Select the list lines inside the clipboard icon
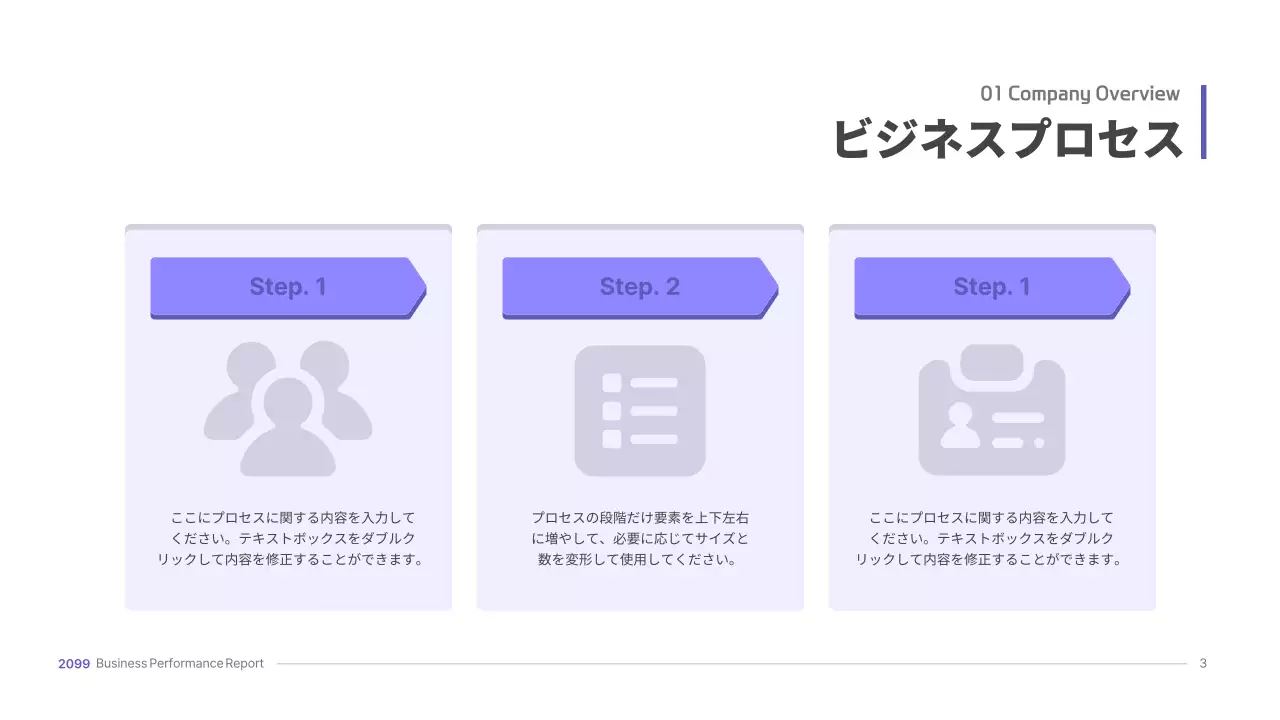Image resolution: width=1280 pixels, height=720 pixels. click(655, 410)
